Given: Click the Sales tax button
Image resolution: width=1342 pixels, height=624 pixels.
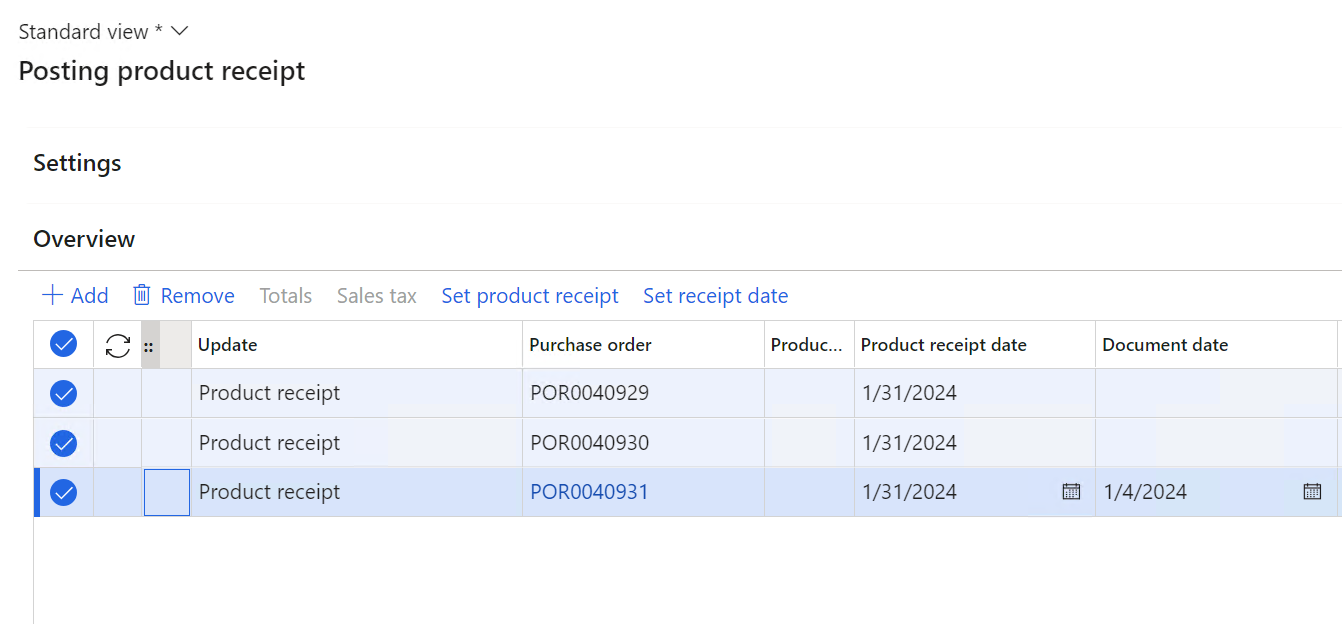Looking at the screenshot, I should (377, 296).
